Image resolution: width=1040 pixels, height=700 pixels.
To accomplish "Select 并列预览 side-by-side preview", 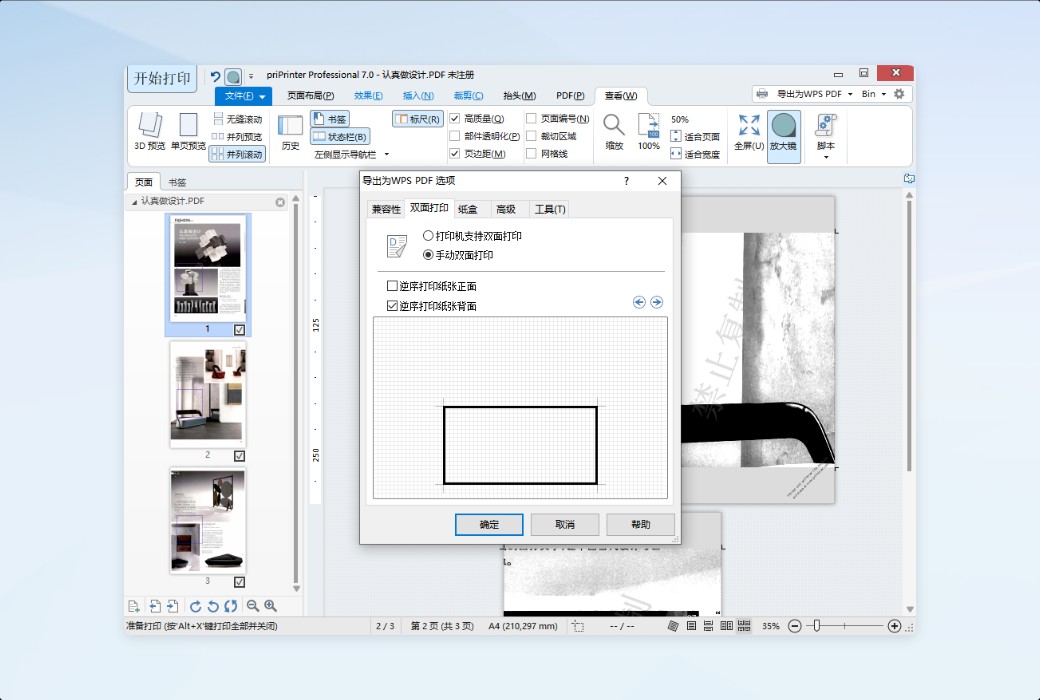I will point(237,137).
